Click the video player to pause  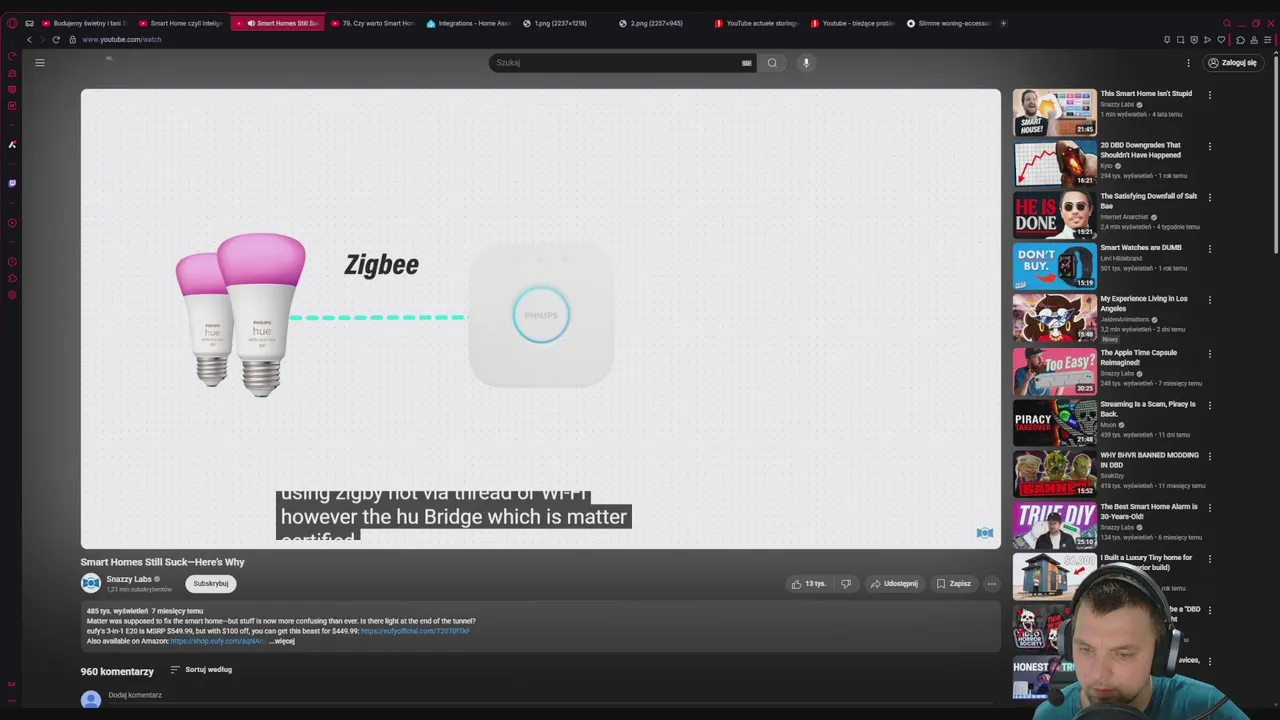pos(540,318)
